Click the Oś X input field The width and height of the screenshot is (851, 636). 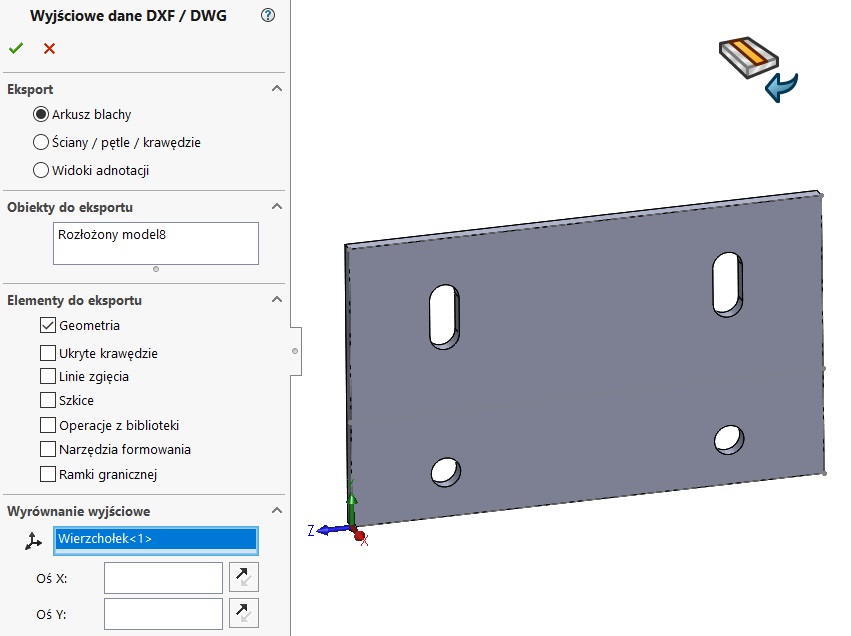(x=163, y=578)
